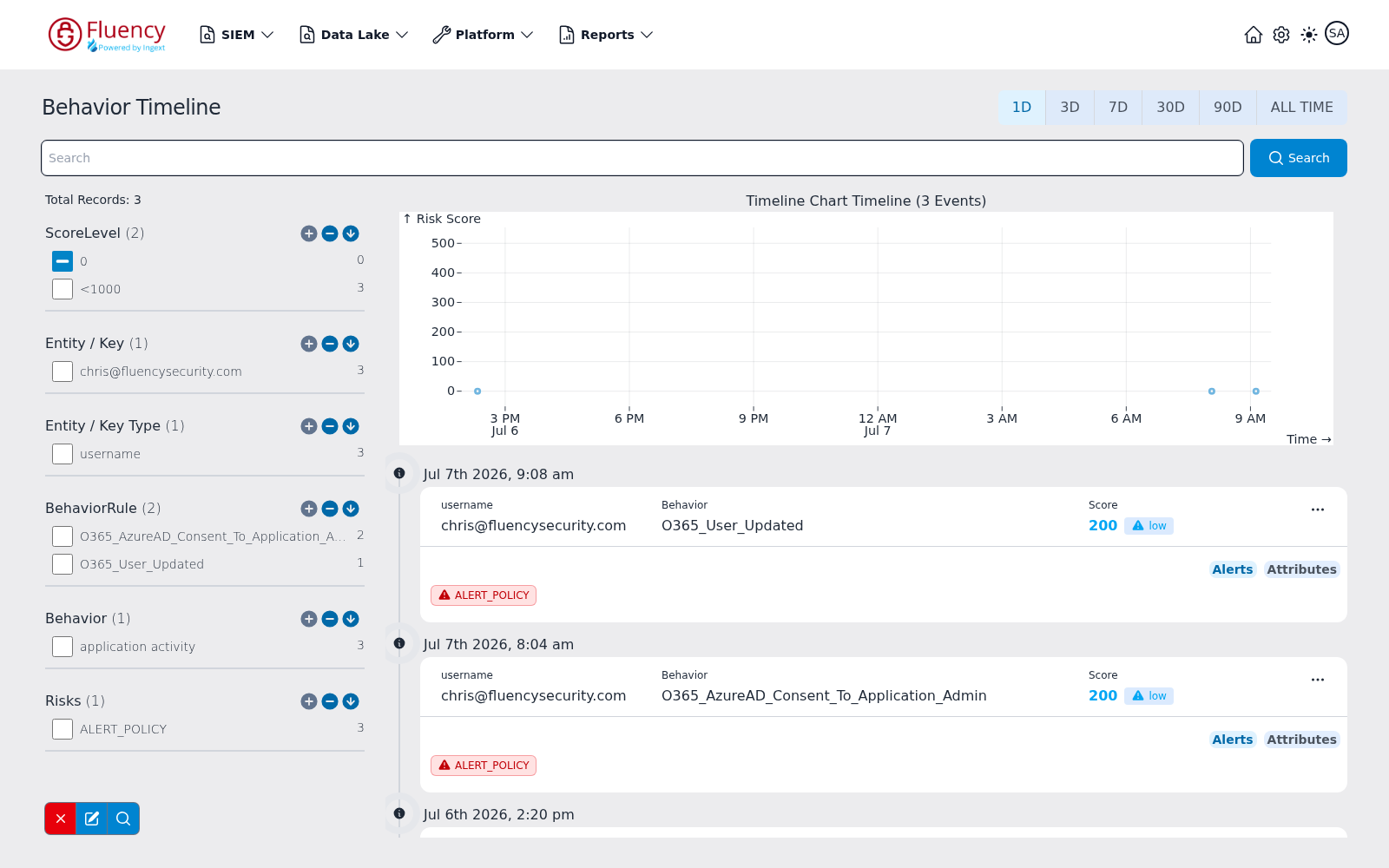Click the edit pencil icon at bottom left
This screenshot has width=1389, height=868.
click(92, 819)
